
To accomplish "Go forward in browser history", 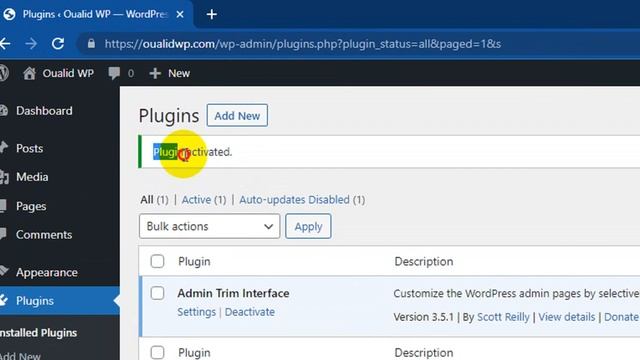I will 31,43.
